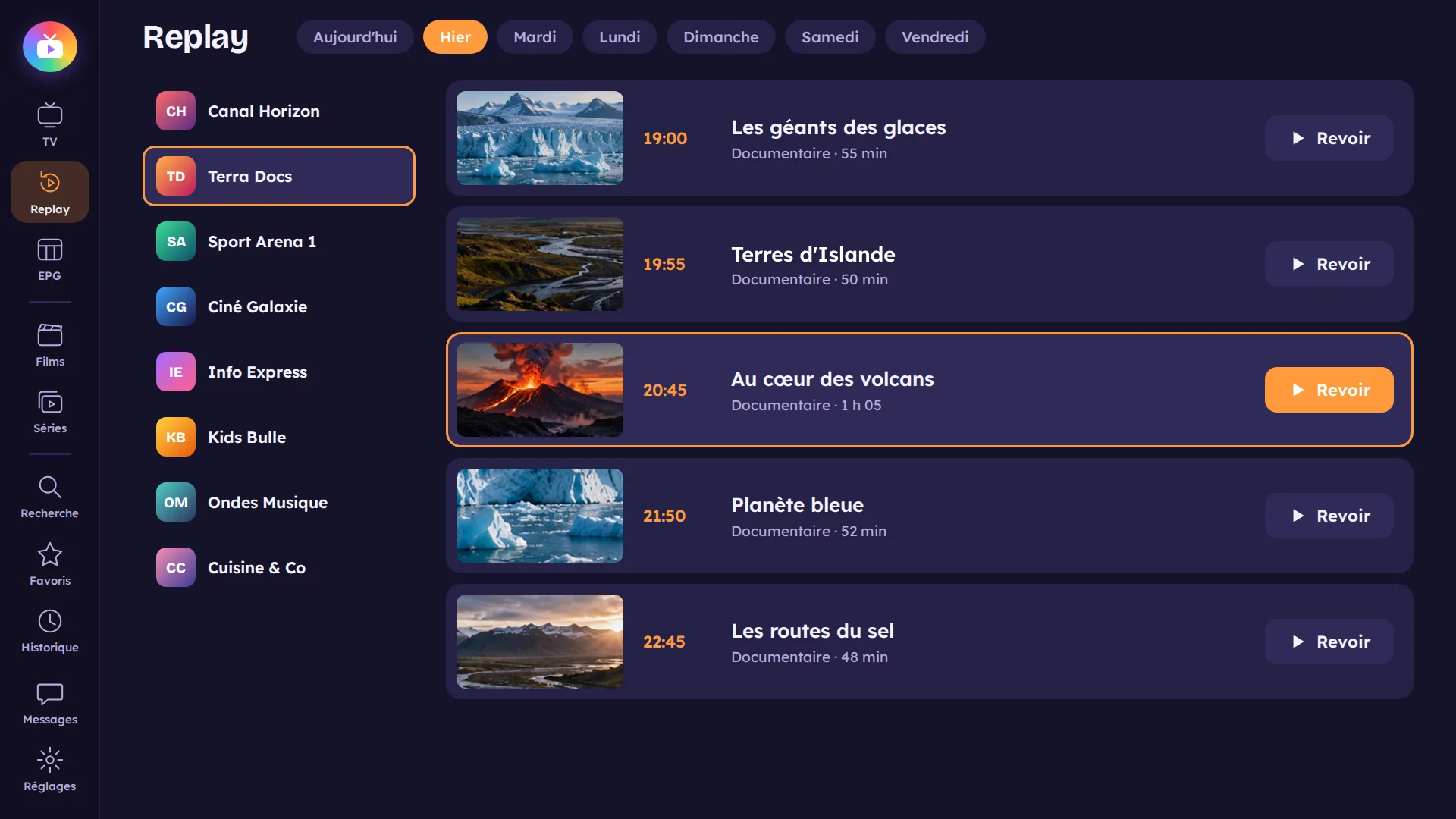The width and height of the screenshot is (1456, 819).
Task: Click the 19:00 broadcast time
Action: [665, 138]
